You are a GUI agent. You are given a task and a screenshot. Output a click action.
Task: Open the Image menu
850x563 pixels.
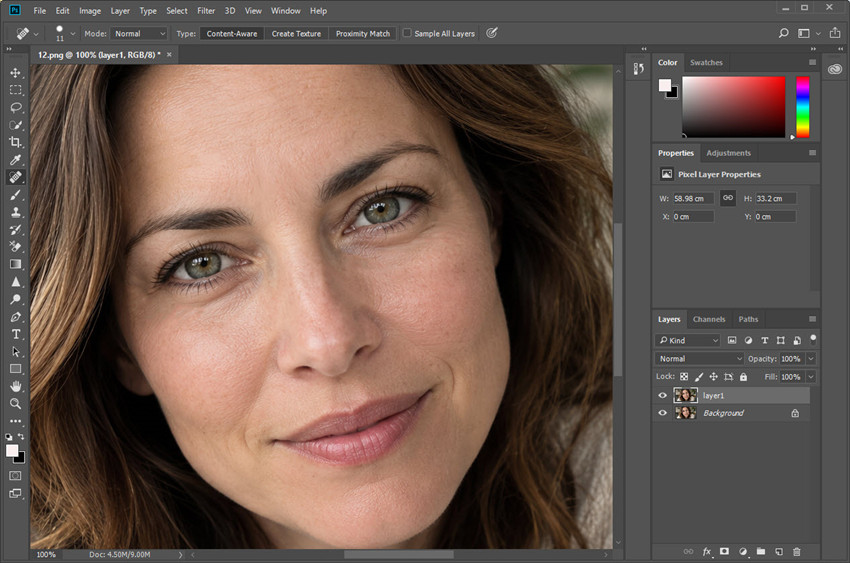tap(90, 11)
